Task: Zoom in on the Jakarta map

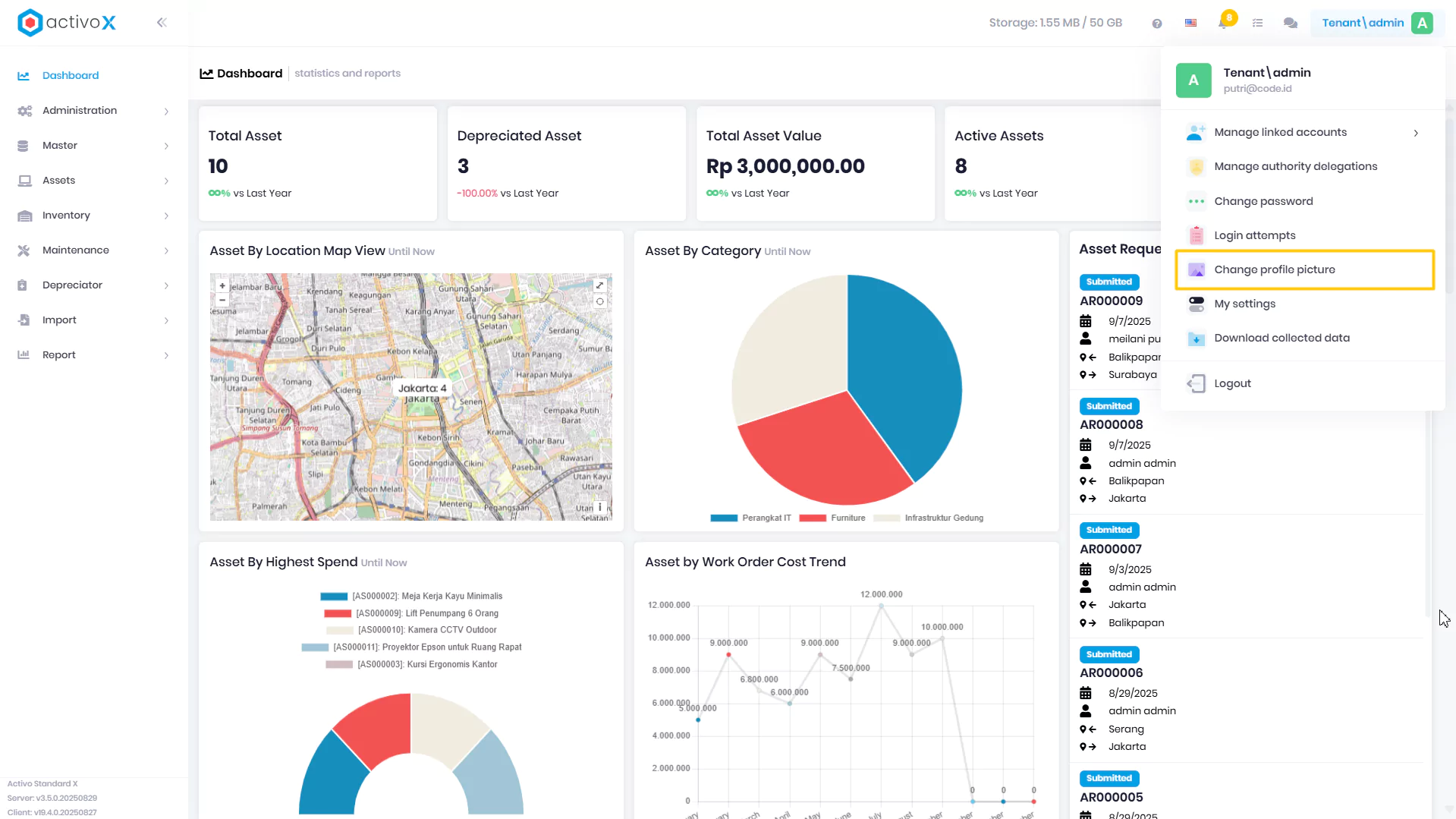Action: (222, 286)
